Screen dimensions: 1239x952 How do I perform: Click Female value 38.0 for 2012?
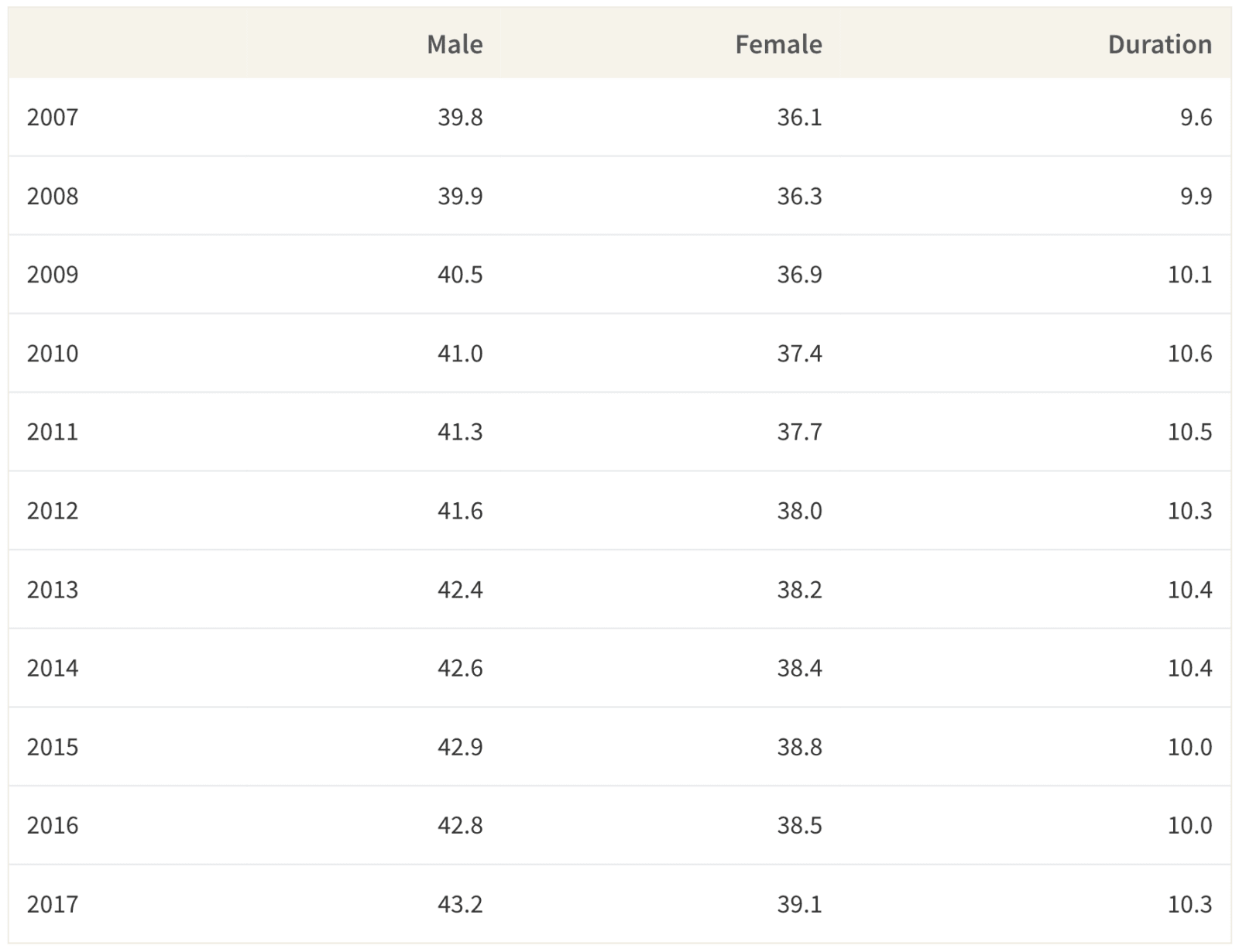point(799,511)
